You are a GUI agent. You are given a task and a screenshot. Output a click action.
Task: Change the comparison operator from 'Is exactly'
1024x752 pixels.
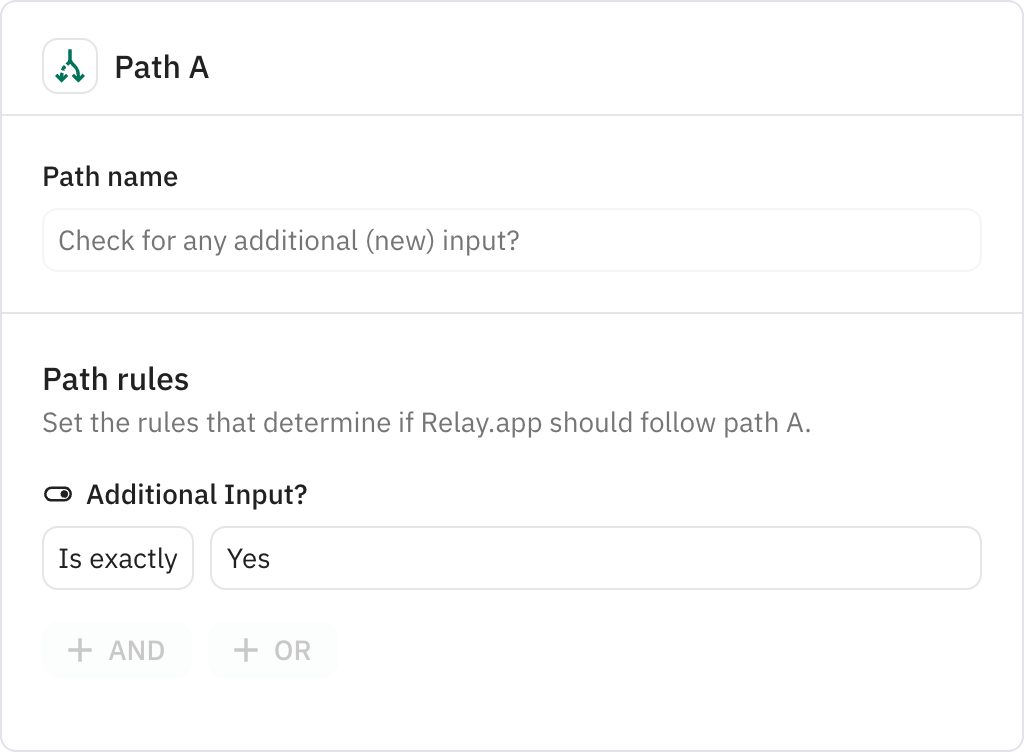(117, 558)
